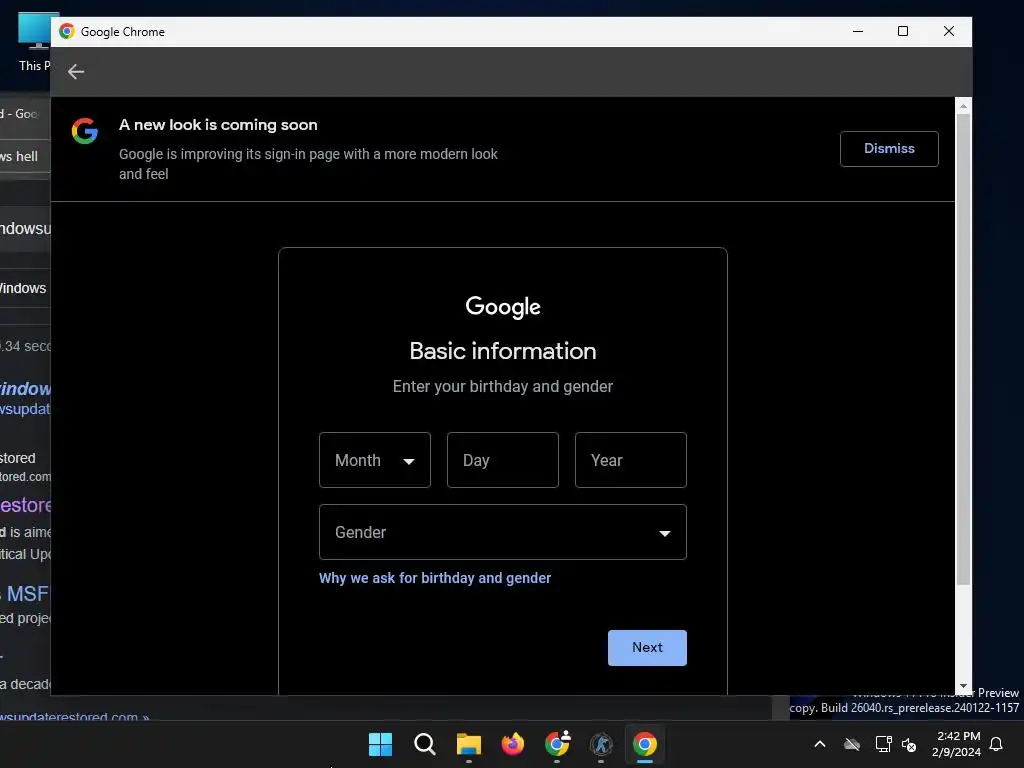The height and width of the screenshot is (768, 1024).
Task: Open the notification bell
Action: [996, 744]
